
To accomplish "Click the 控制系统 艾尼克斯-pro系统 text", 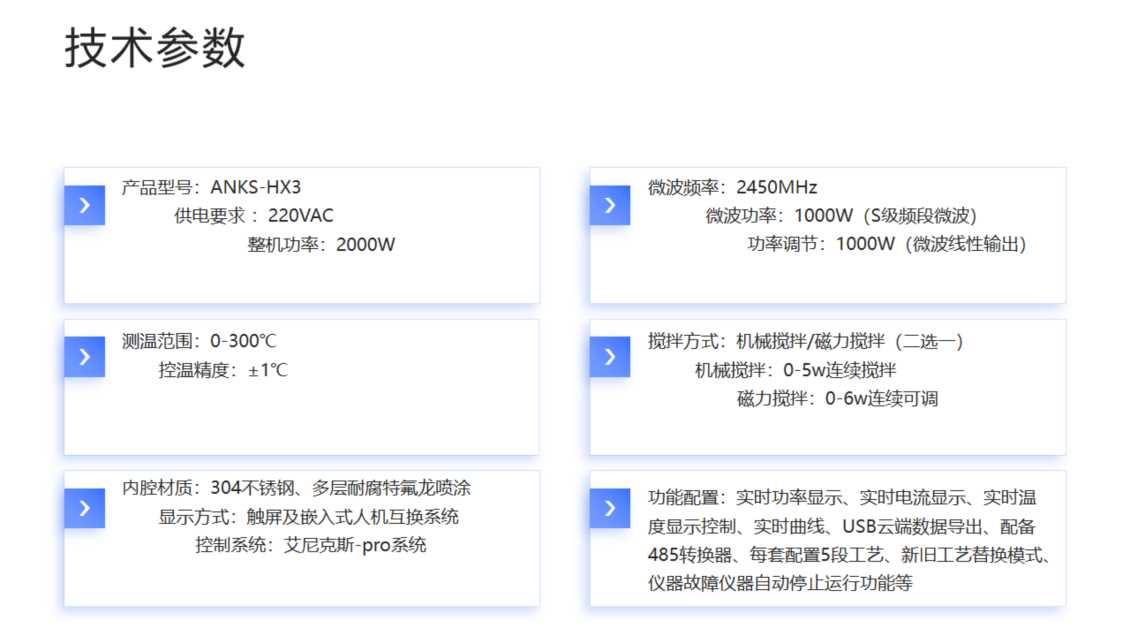I will pos(311,545).
